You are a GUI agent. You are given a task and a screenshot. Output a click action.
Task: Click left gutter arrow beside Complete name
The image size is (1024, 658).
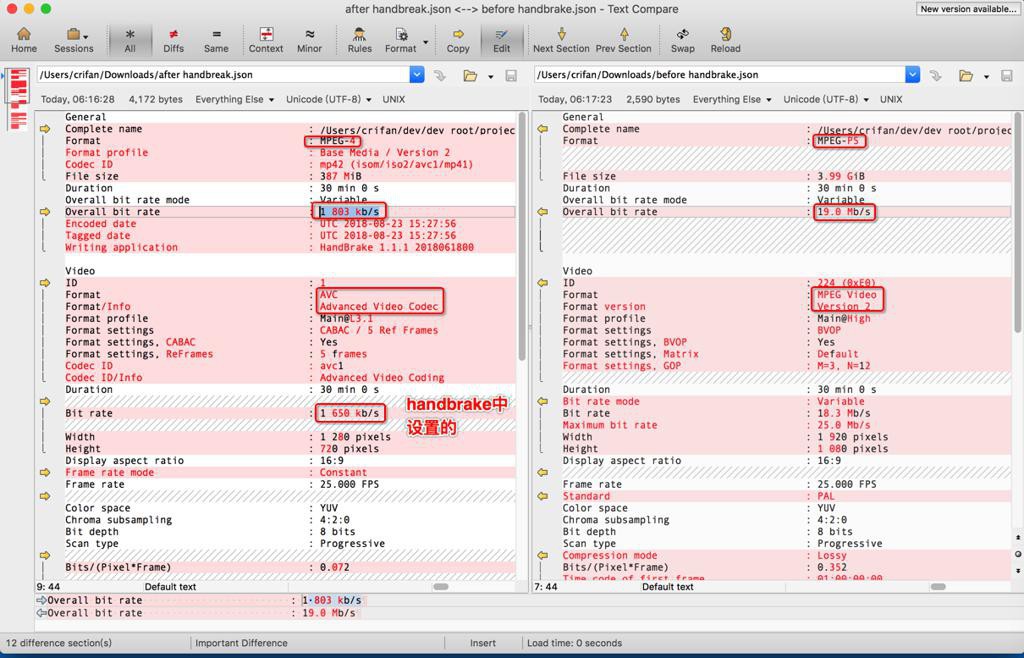[x=44, y=129]
